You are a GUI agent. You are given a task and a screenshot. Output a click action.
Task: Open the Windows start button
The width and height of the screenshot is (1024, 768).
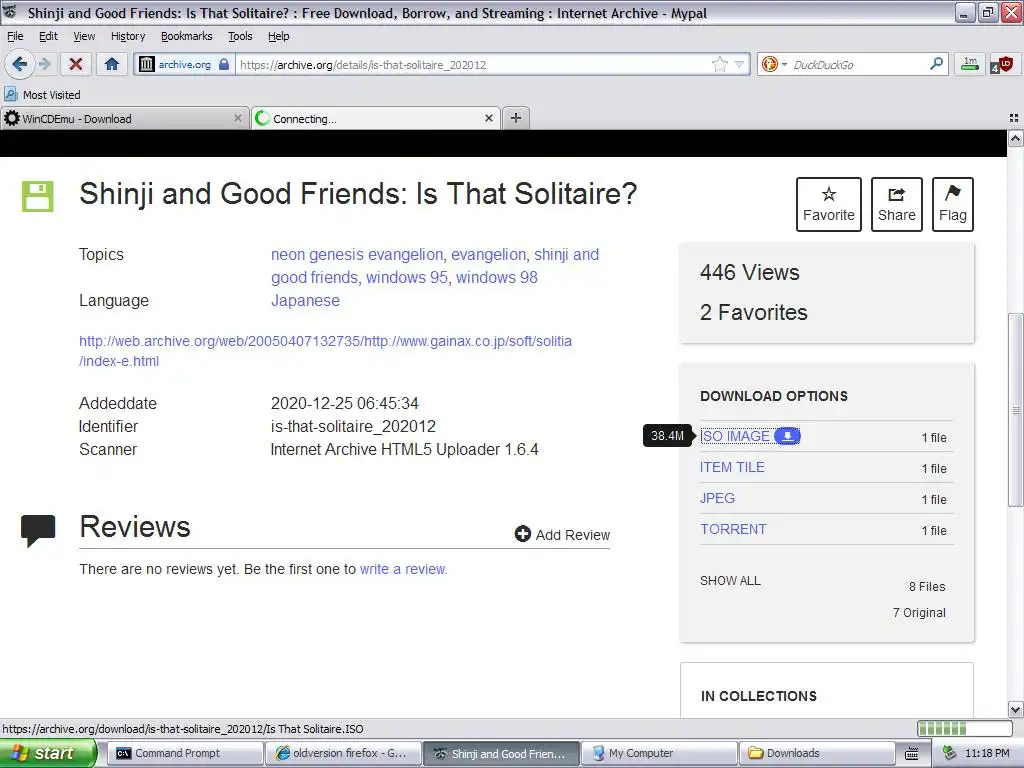tap(47, 753)
